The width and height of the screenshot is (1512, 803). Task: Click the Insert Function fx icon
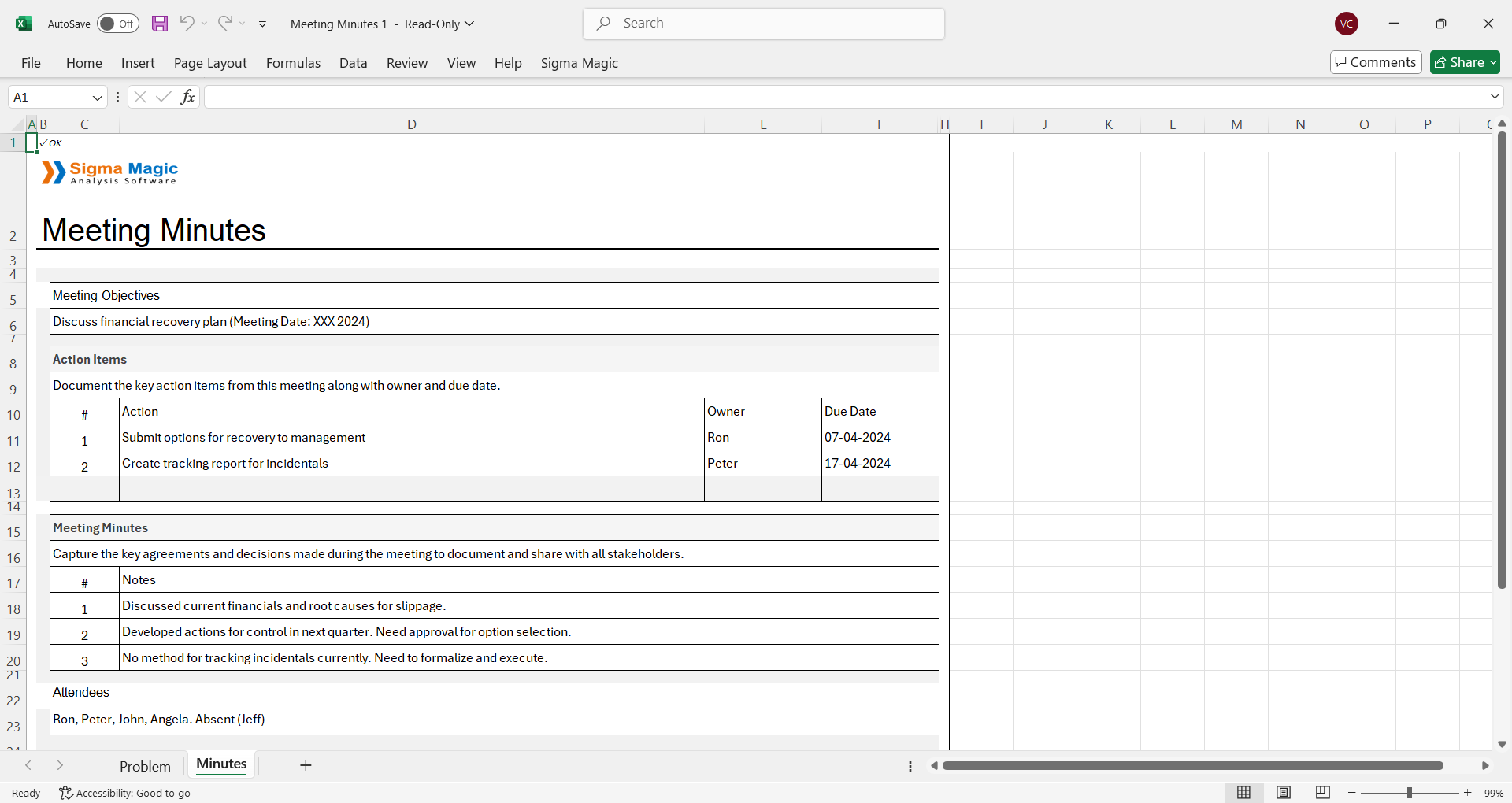click(x=187, y=97)
